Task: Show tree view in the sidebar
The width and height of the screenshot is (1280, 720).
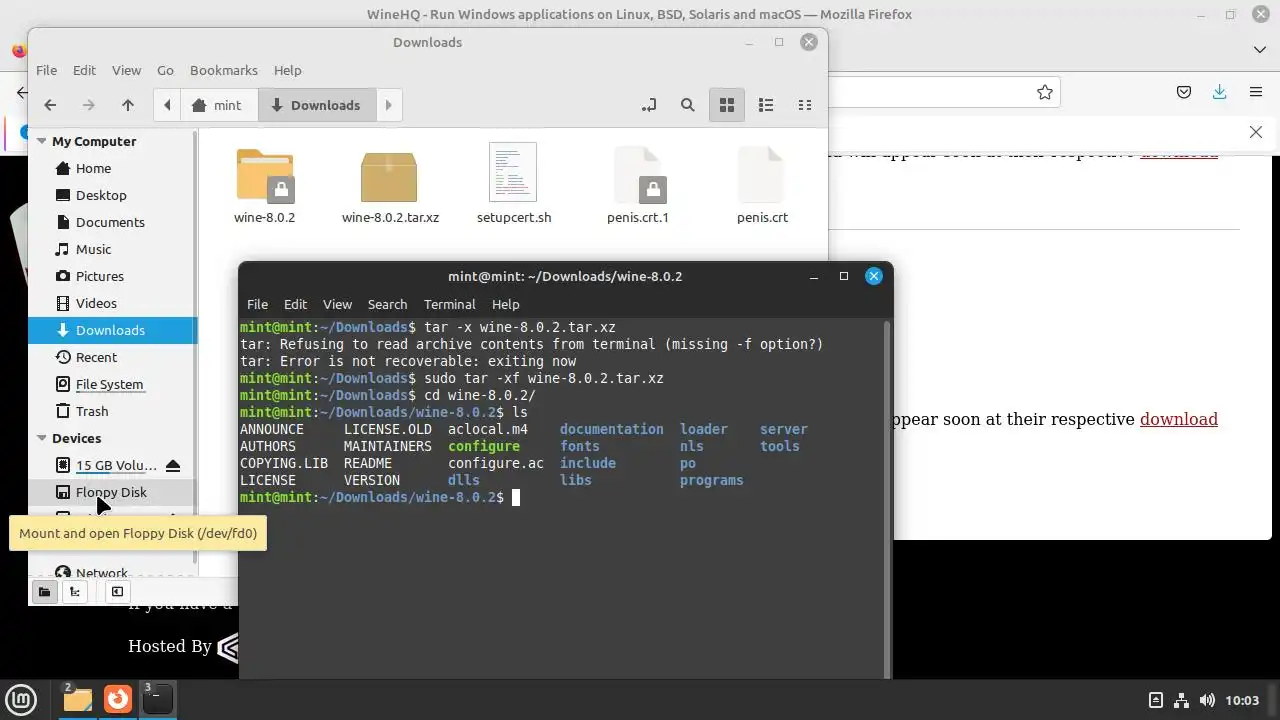Action: tap(75, 592)
